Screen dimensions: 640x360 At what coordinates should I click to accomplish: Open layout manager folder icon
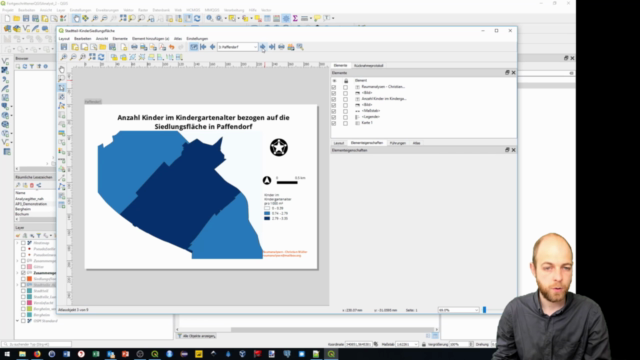tap(103, 47)
